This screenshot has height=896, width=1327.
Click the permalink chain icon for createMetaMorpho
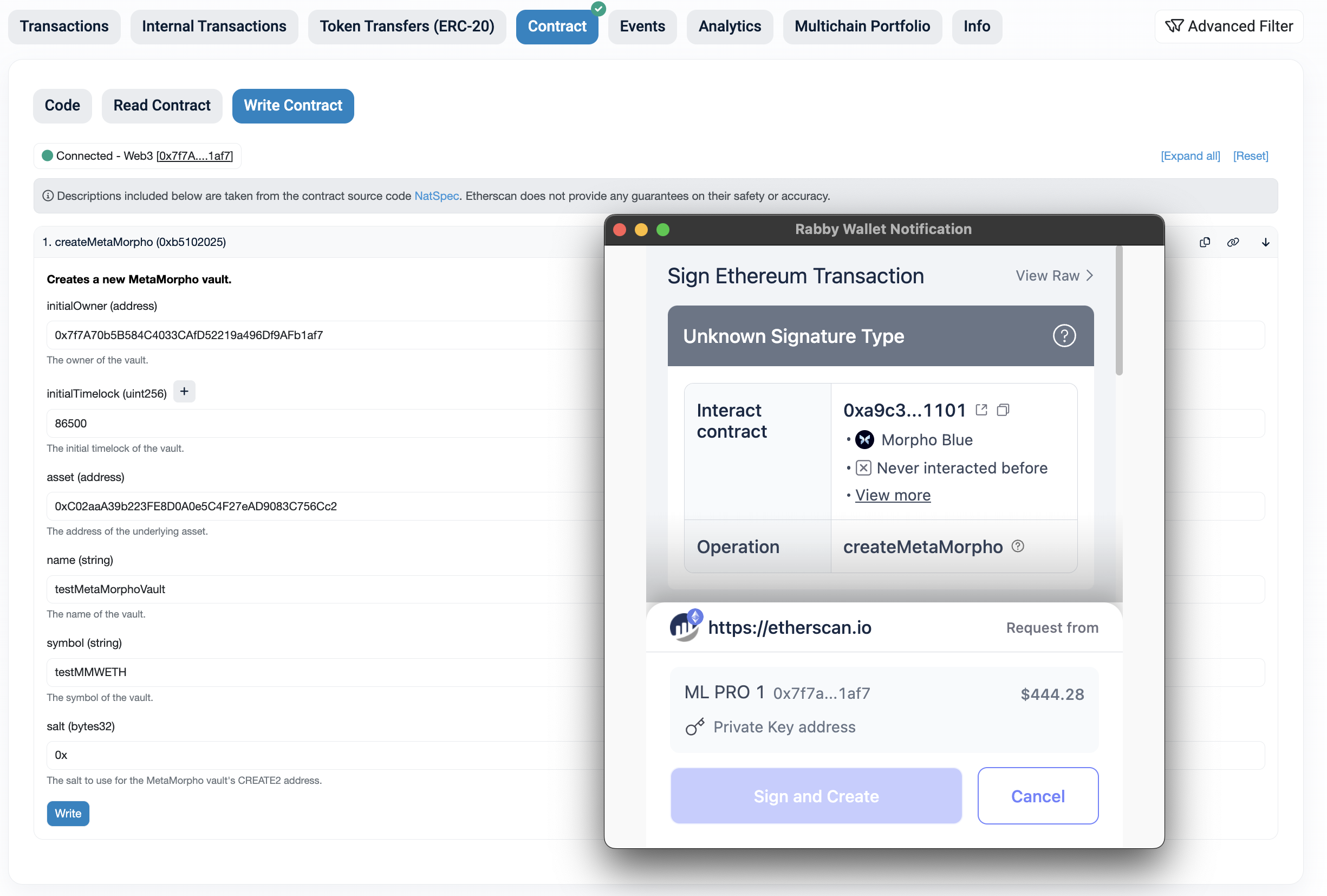click(x=1233, y=242)
